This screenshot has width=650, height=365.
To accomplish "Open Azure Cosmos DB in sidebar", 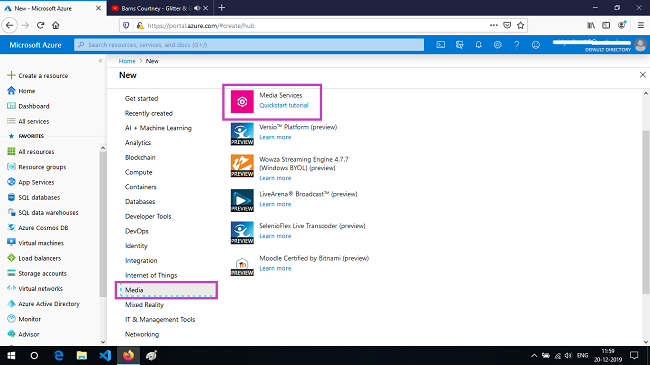I will tap(38, 228).
